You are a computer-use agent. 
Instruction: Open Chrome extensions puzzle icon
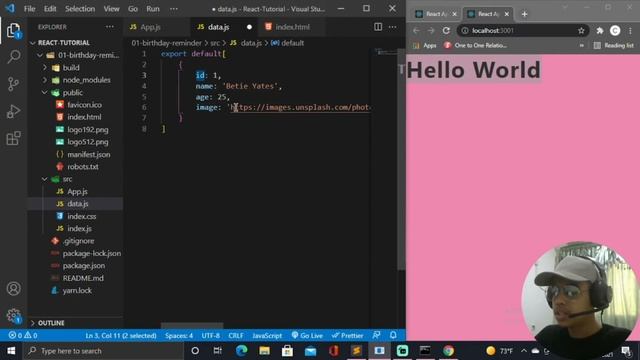(600, 31)
